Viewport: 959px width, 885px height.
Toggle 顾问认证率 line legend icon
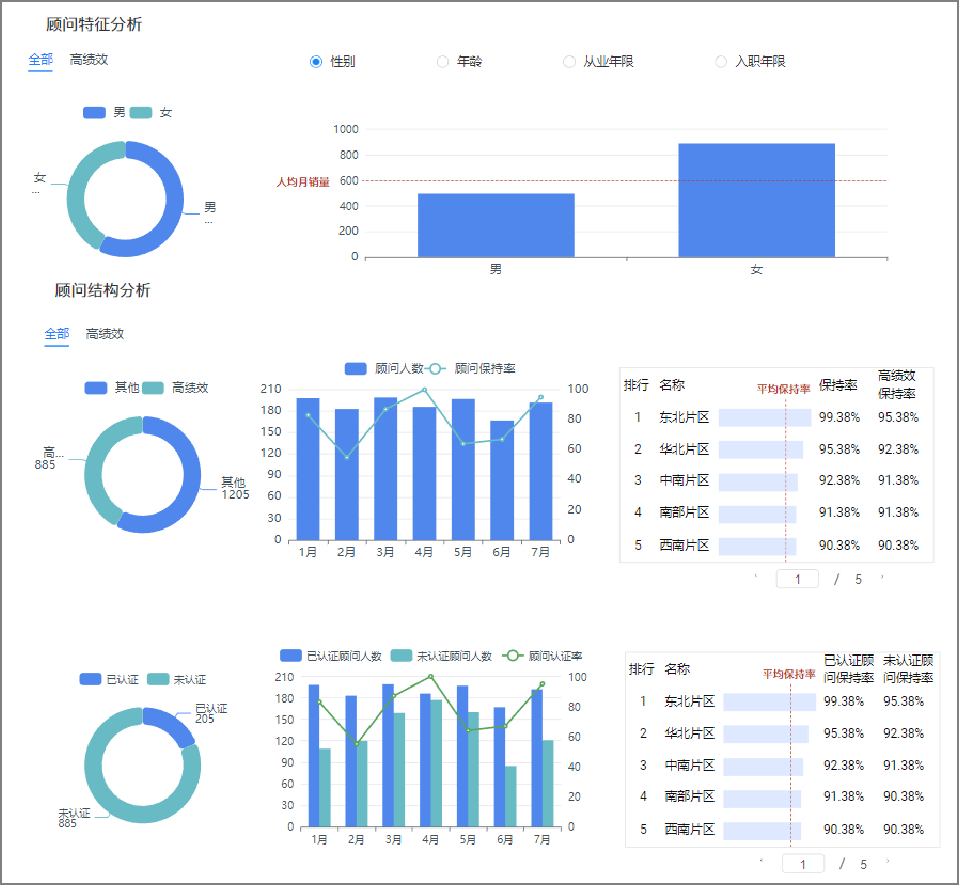click(513, 656)
